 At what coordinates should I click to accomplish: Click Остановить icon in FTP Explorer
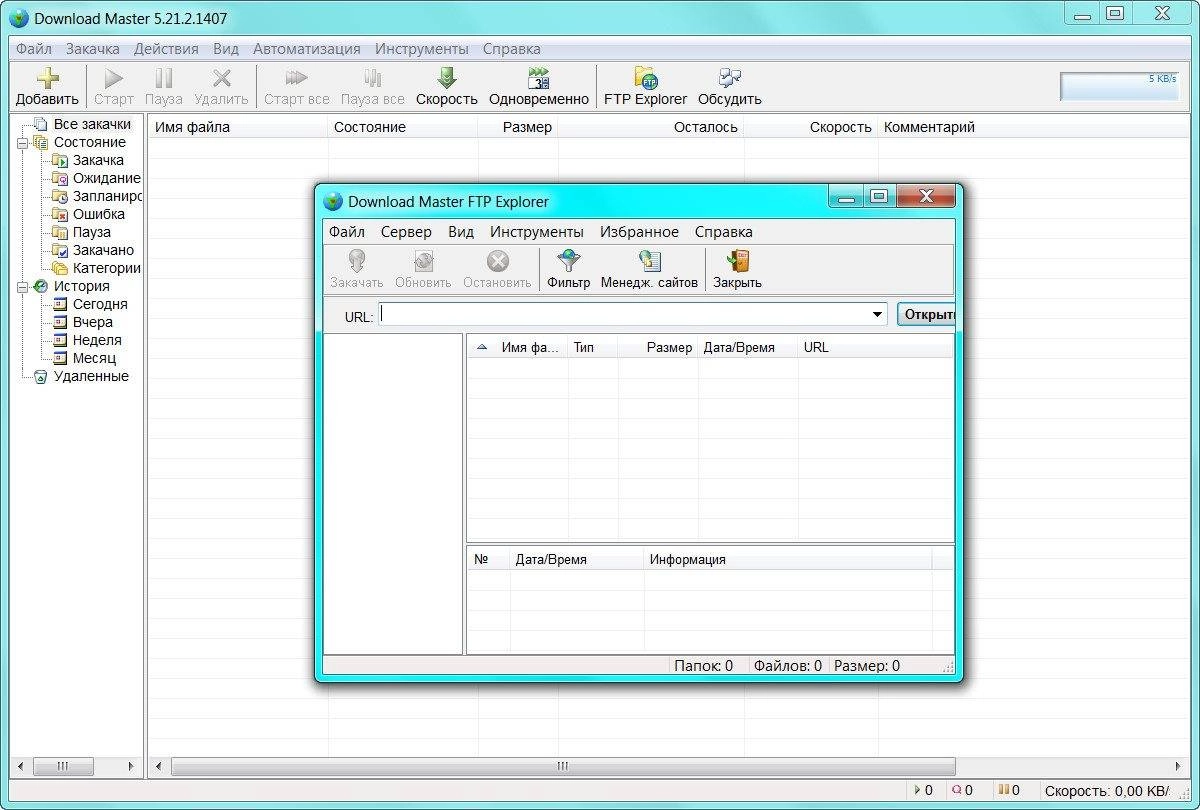pyautogui.click(x=497, y=261)
